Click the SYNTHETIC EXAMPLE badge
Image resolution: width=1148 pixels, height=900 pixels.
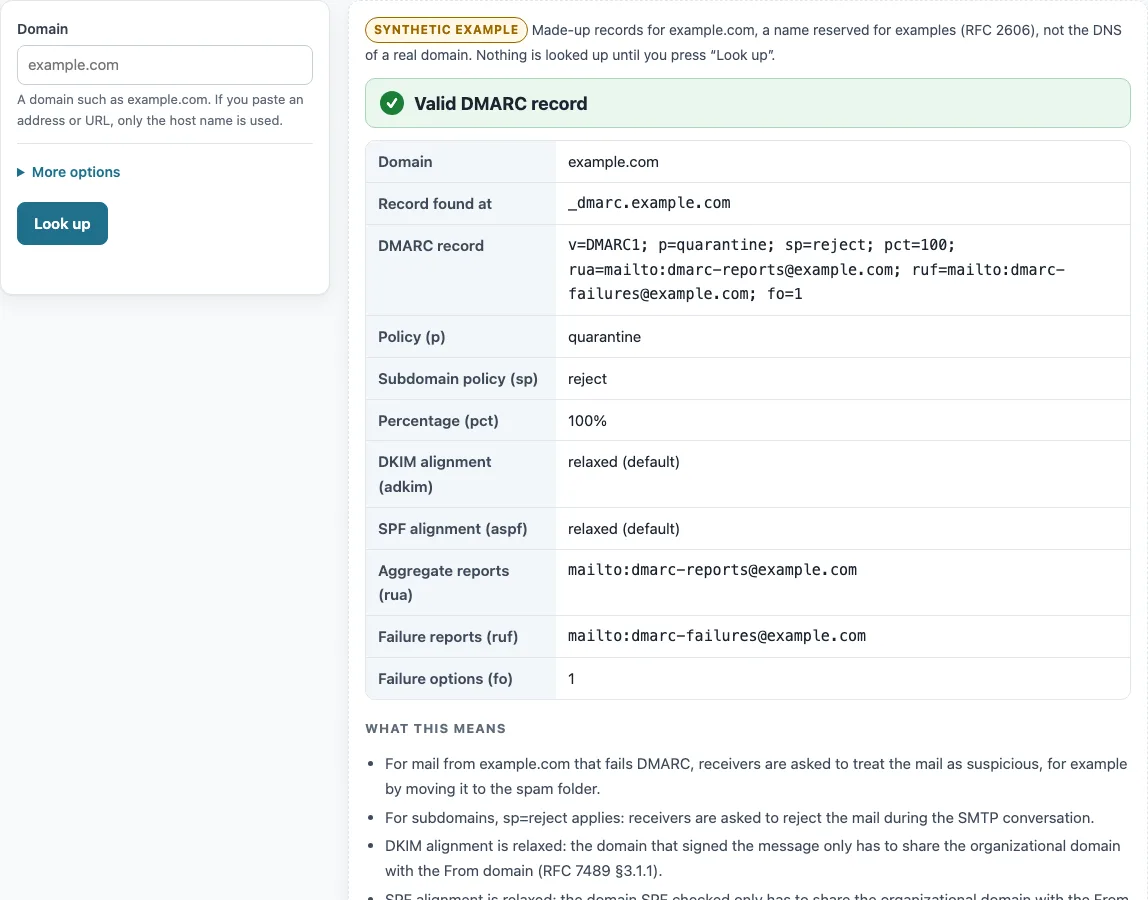(446, 29)
